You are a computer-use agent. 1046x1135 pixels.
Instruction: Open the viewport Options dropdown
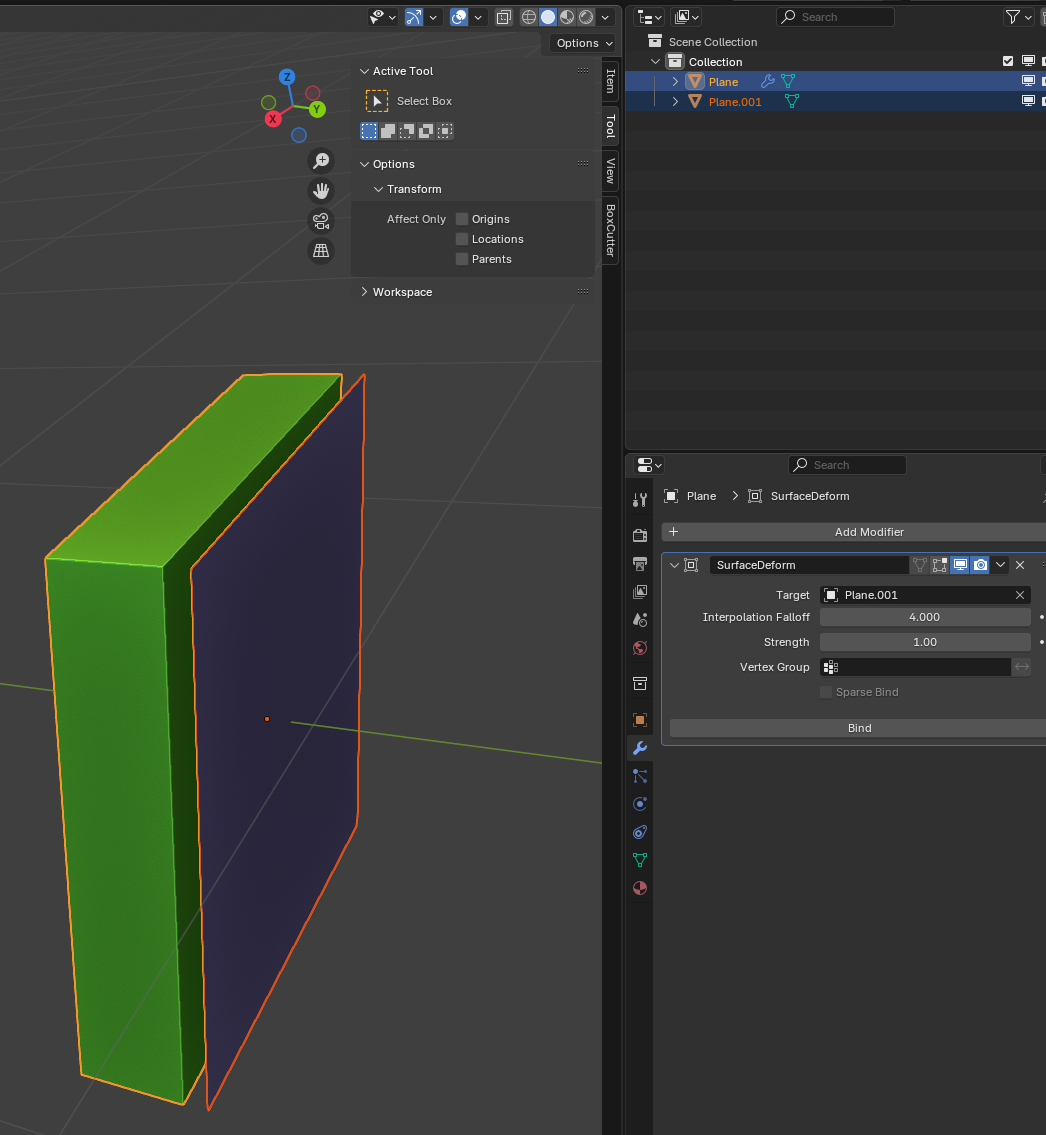pos(584,43)
